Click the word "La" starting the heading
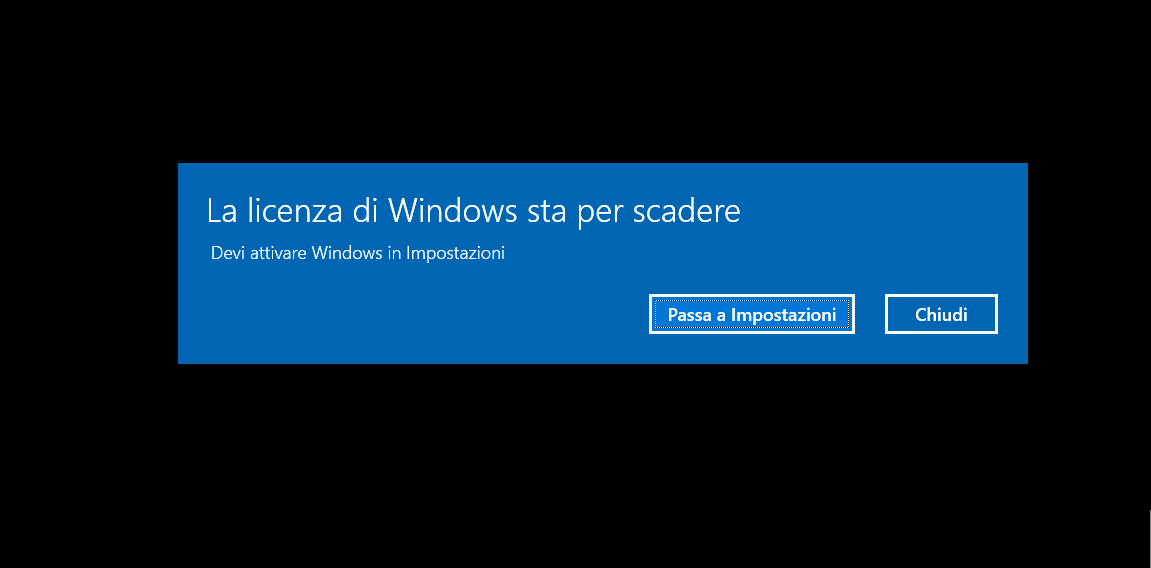The height and width of the screenshot is (568, 1151). 220,211
